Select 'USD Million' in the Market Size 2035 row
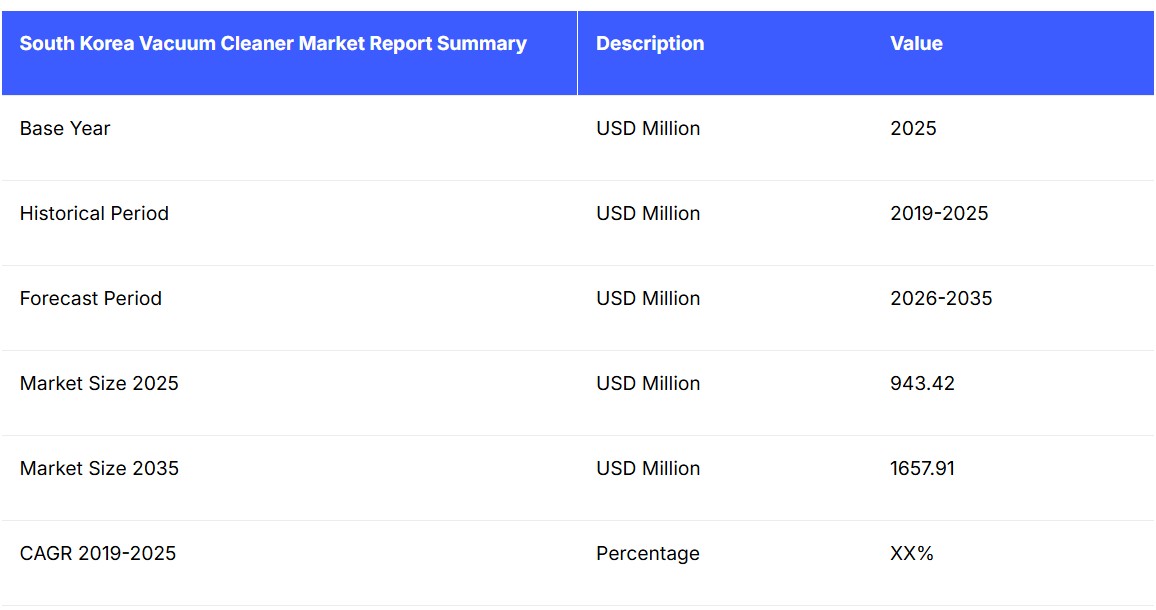 coord(648,468)
